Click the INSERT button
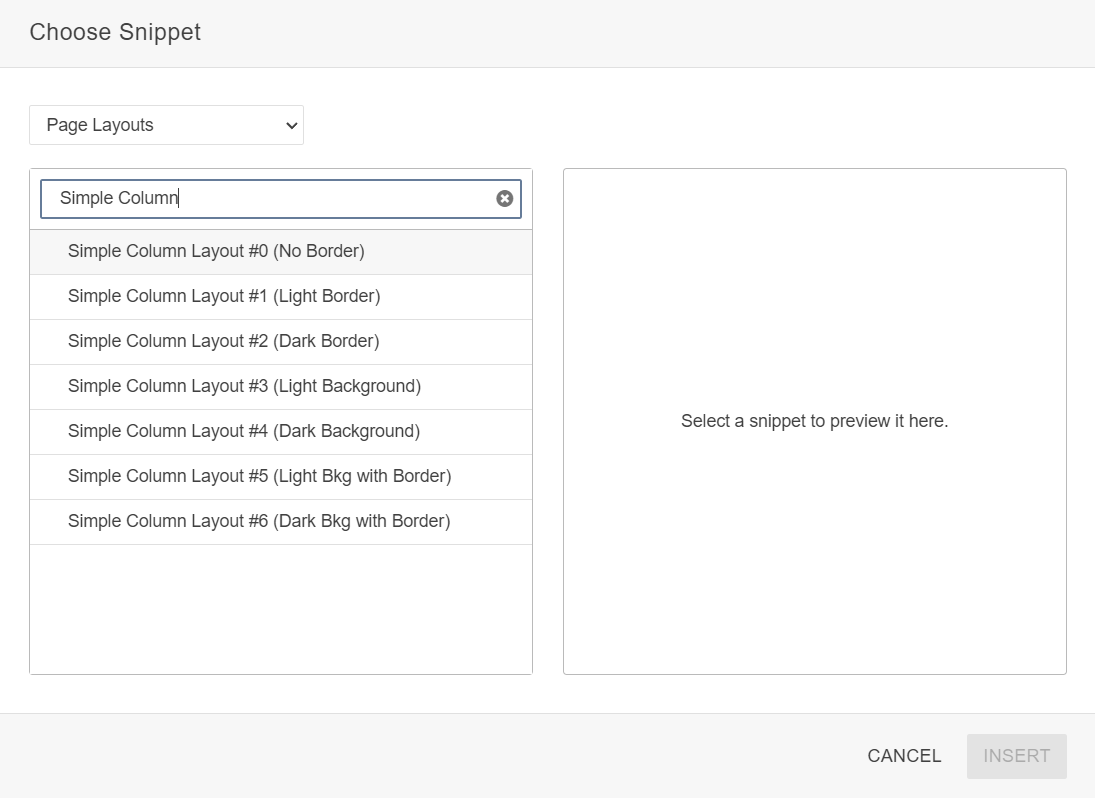This screenshot has width=1095, height=798. 1016,756
